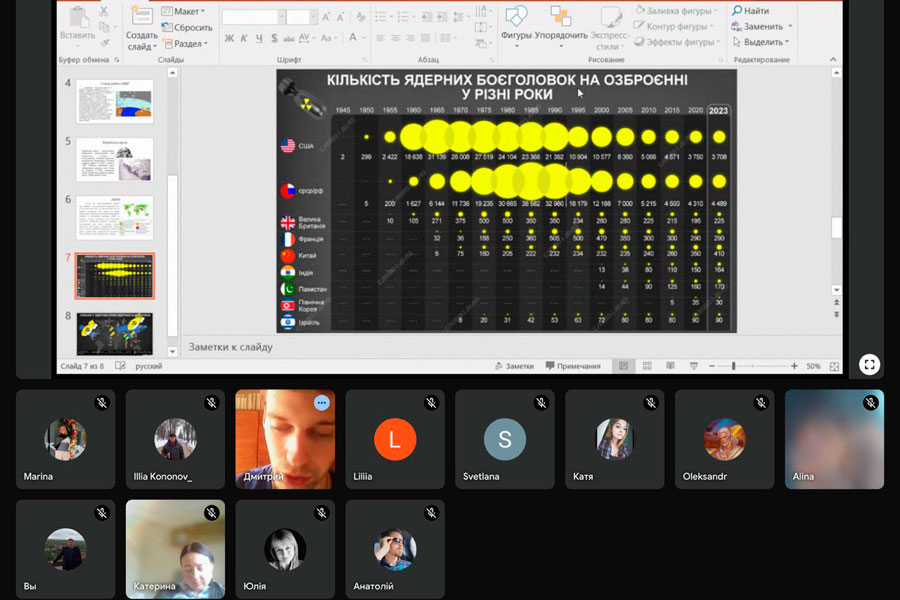900x600 pixels.
Task: Toggle italic formatting with the К button
Action: (244, 39)
